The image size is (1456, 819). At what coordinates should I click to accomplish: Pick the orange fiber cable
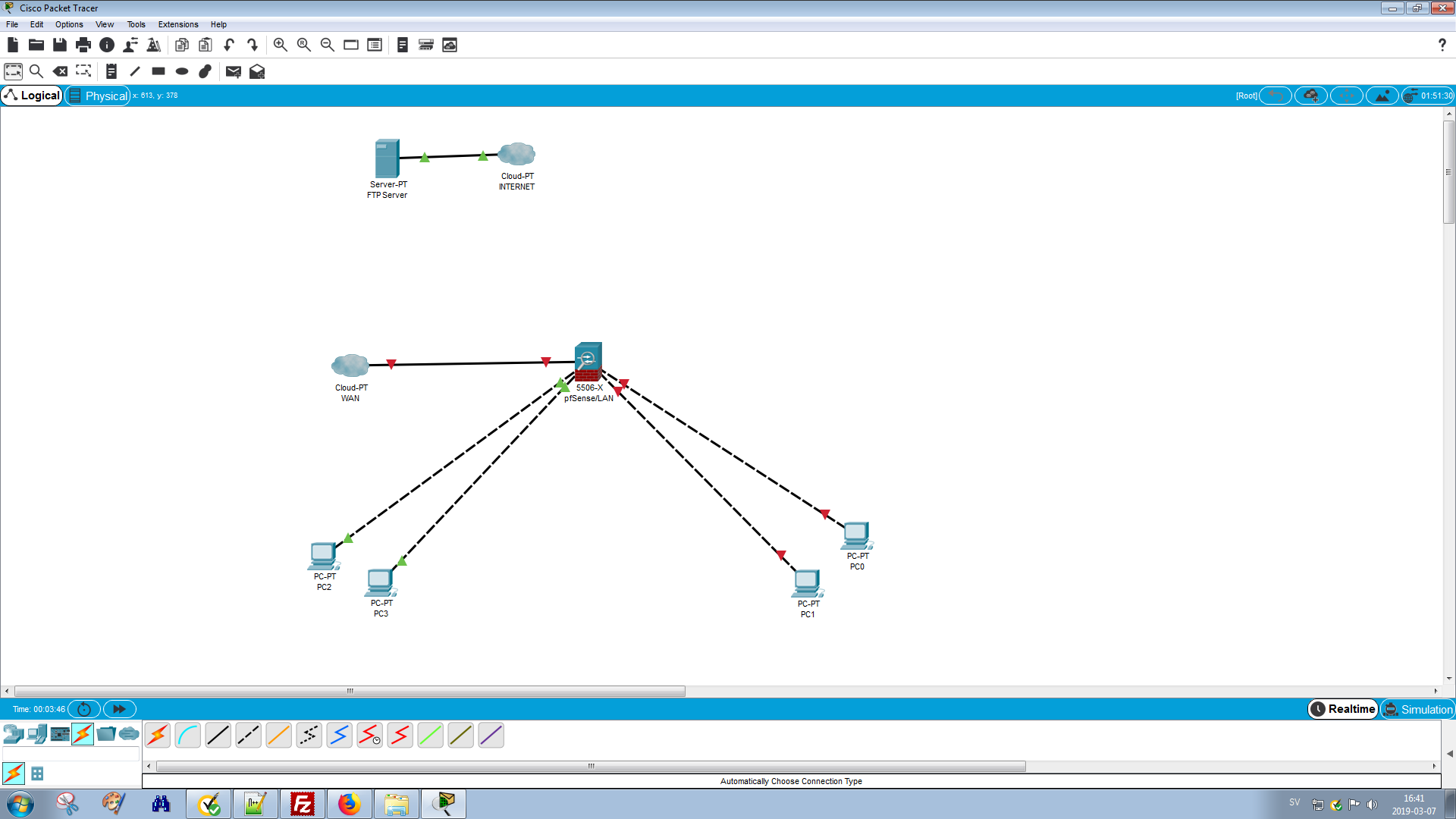[279, 735]
